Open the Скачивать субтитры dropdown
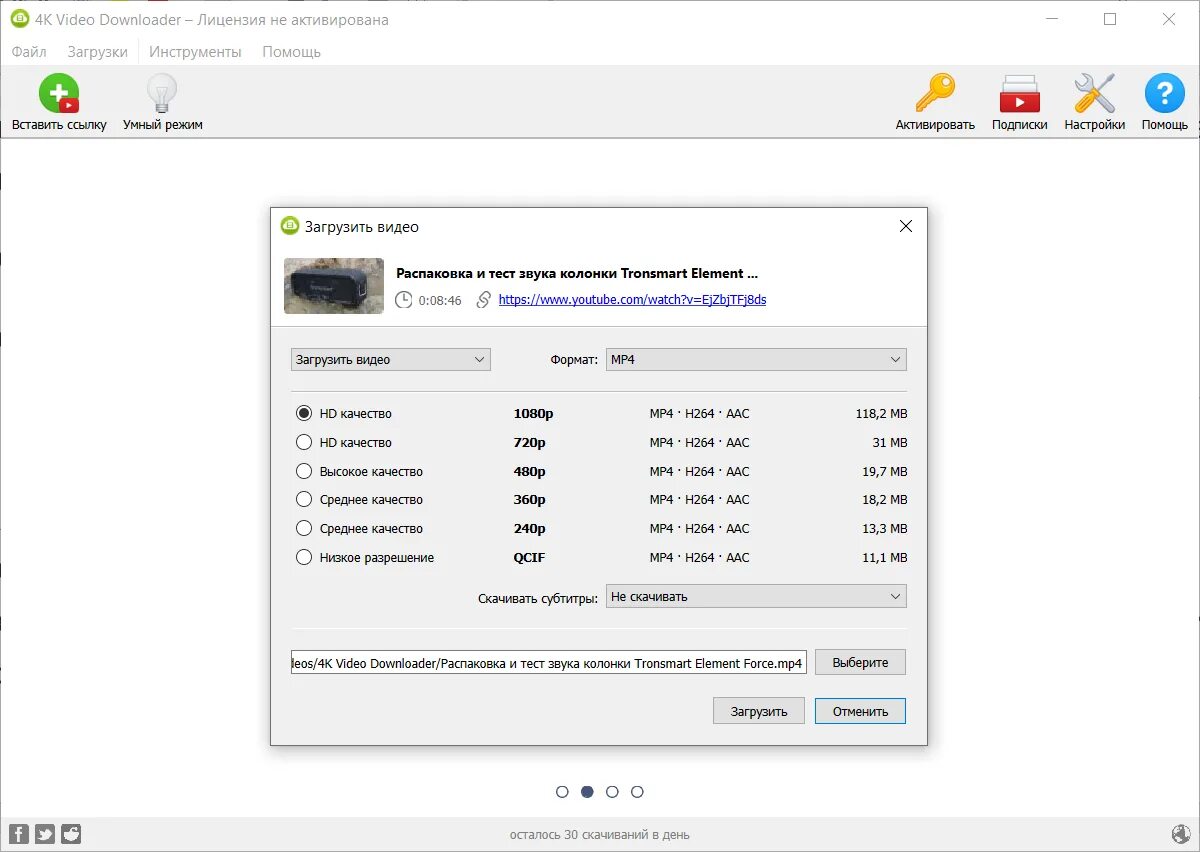1200x852 pixels. pos(756,596)
